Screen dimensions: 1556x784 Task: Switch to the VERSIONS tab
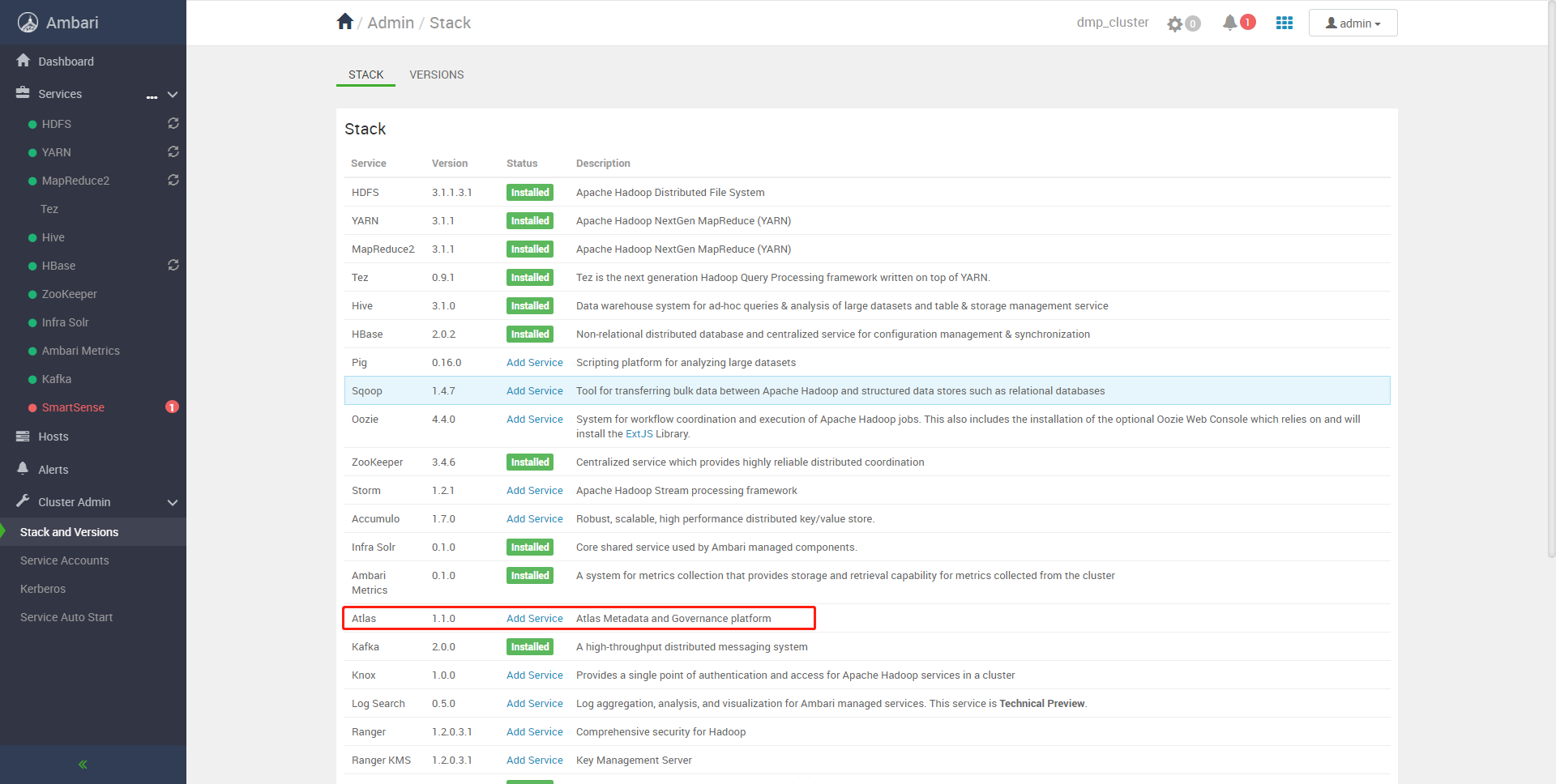tap(437, 75)
